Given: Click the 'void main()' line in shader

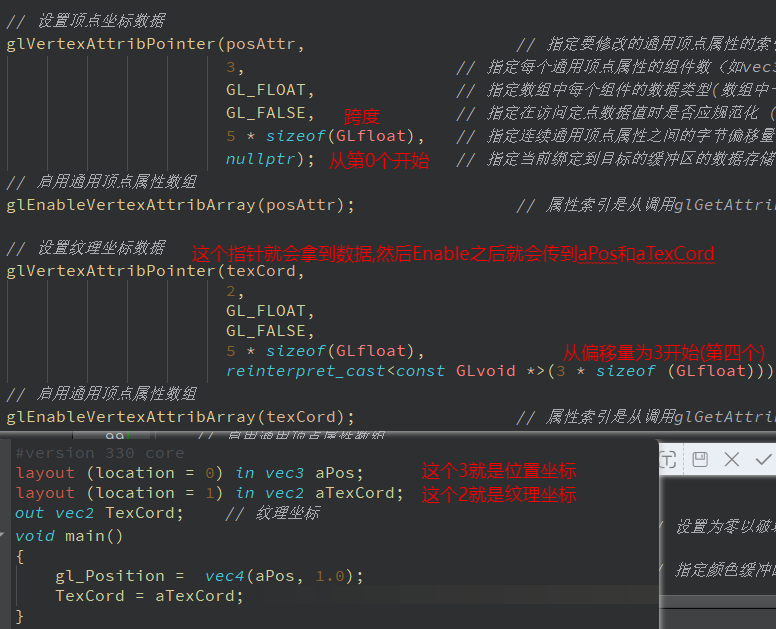Looking at the screenshot, I should click(x=69, y=535).
